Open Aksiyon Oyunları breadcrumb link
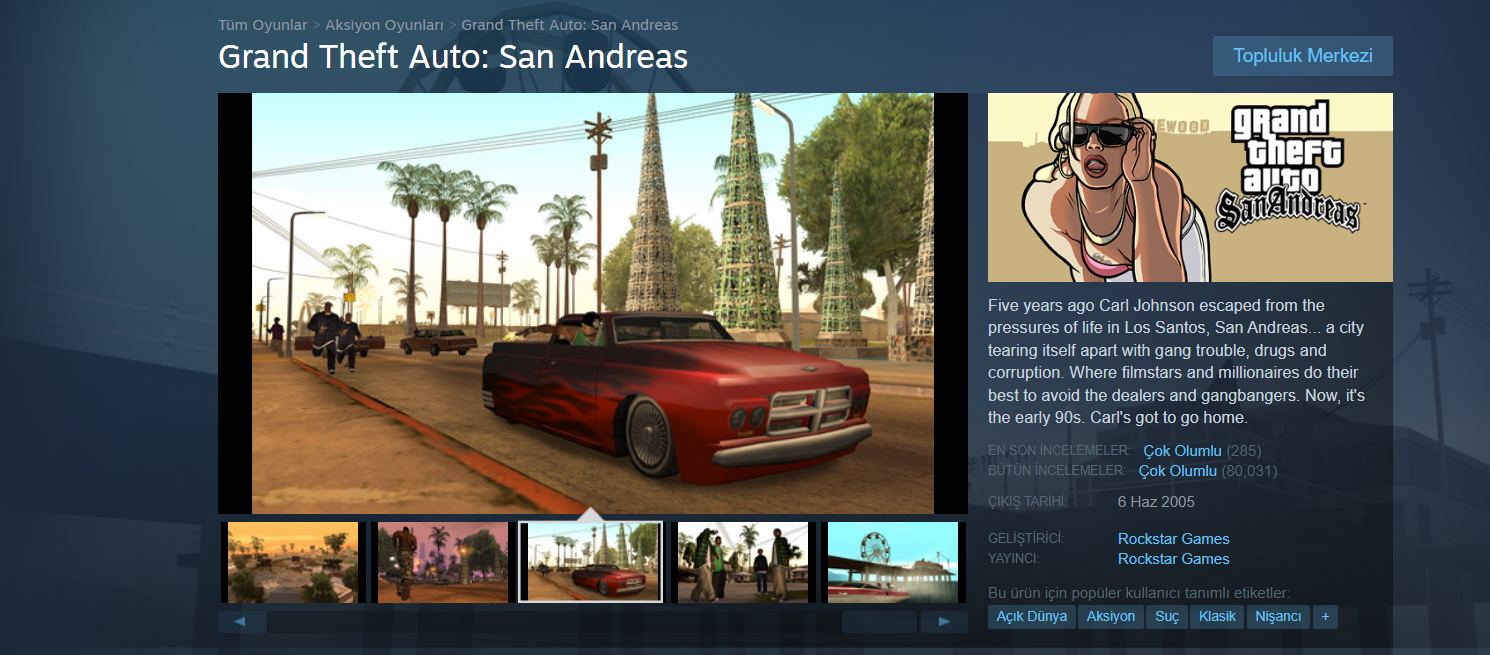The height and width of the screenshot is (655, 1490). pos(384,25)
